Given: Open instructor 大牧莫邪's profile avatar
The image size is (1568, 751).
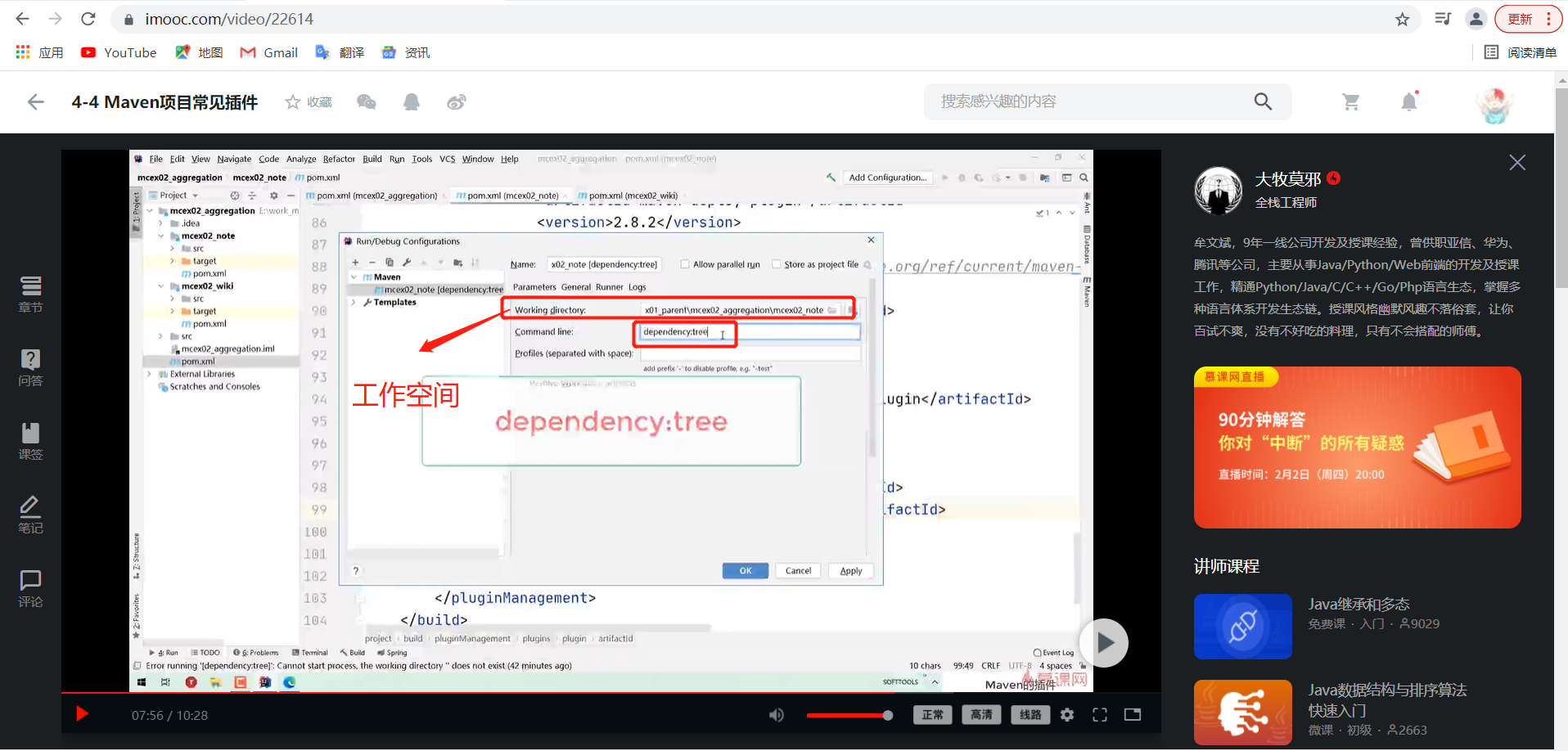Looking at the screenshot, I should (1219, 191).
